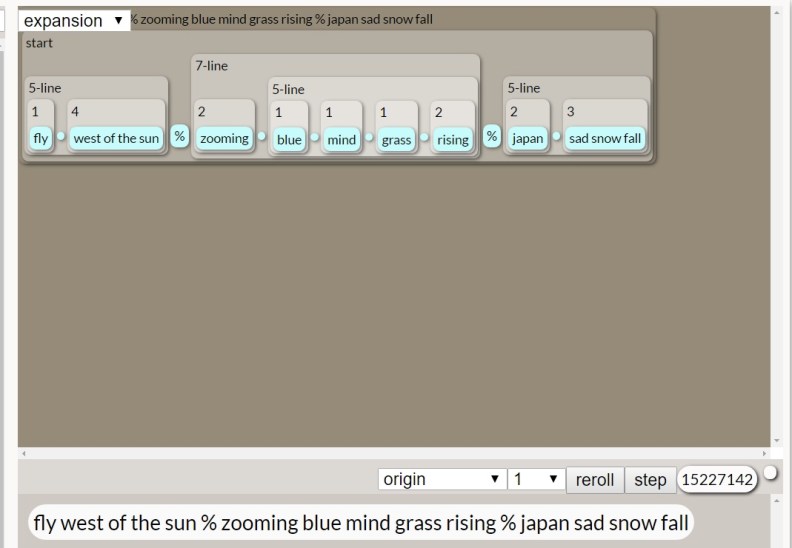Viewport: 792px width, 548px height.
Task: Select the 'sad snow fall' token
Action: (x=605, y=138)
